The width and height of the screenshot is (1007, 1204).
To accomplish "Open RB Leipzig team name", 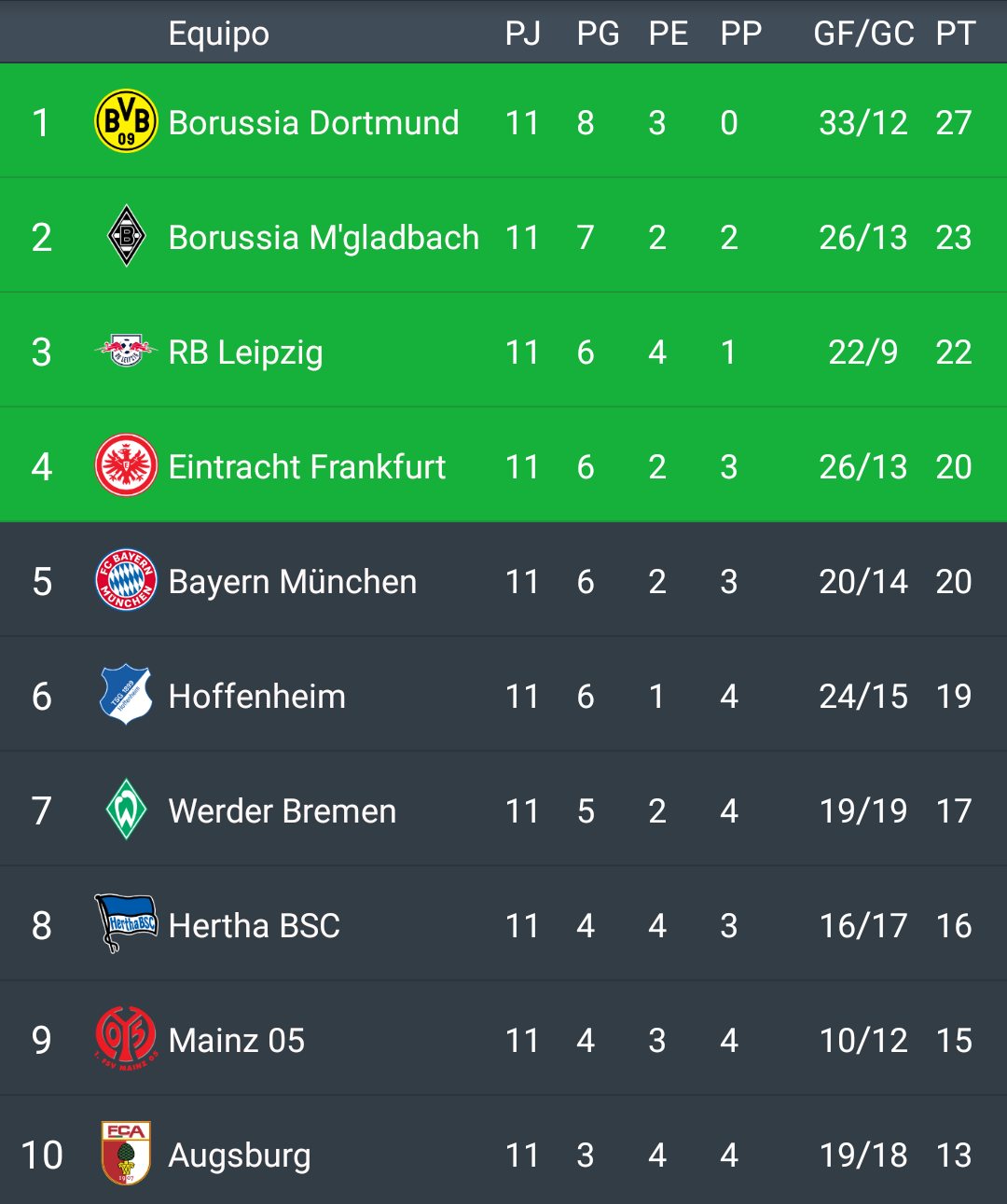I will (245, 353).
